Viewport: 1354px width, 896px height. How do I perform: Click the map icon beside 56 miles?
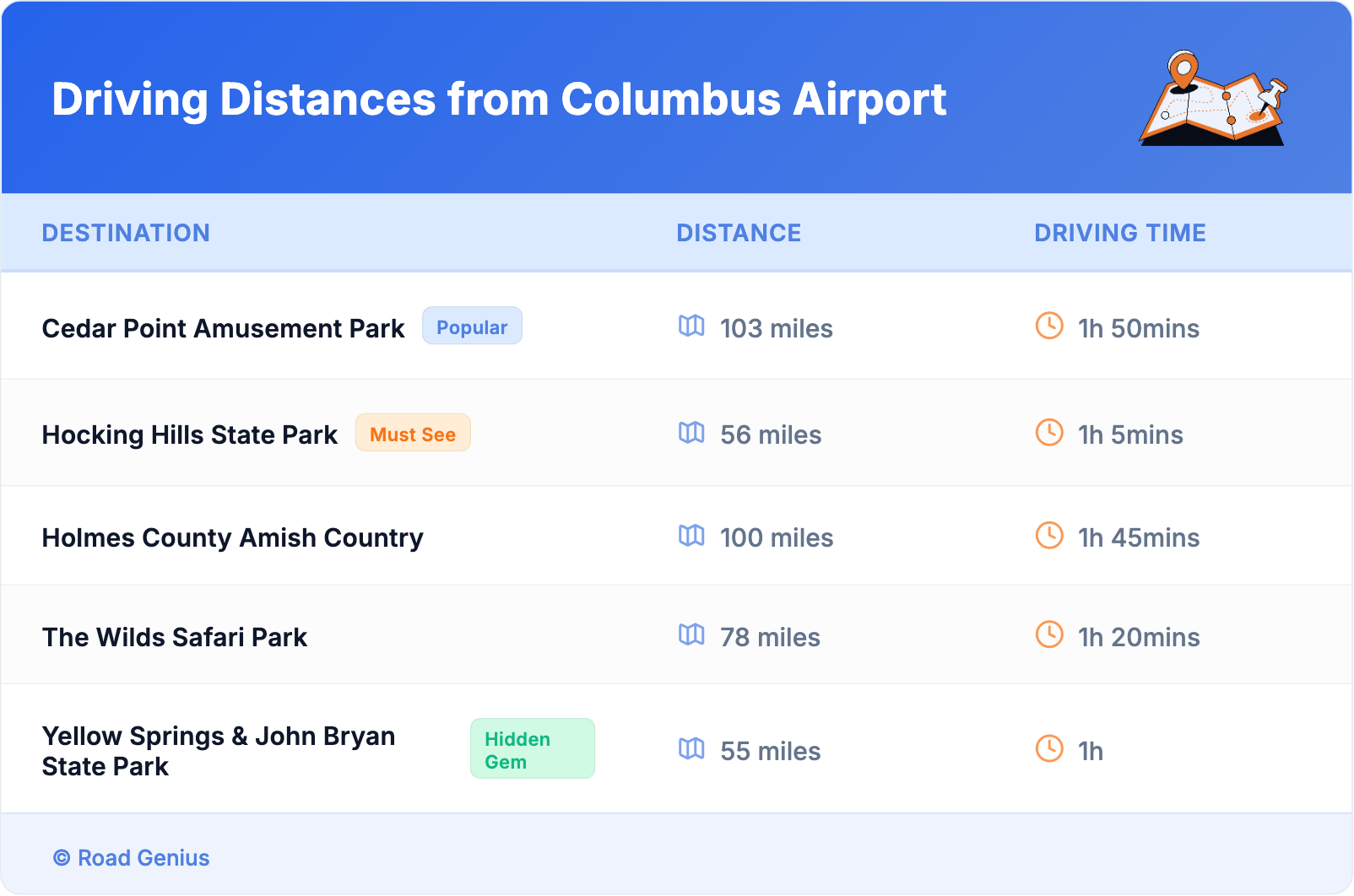pos(691,433)
